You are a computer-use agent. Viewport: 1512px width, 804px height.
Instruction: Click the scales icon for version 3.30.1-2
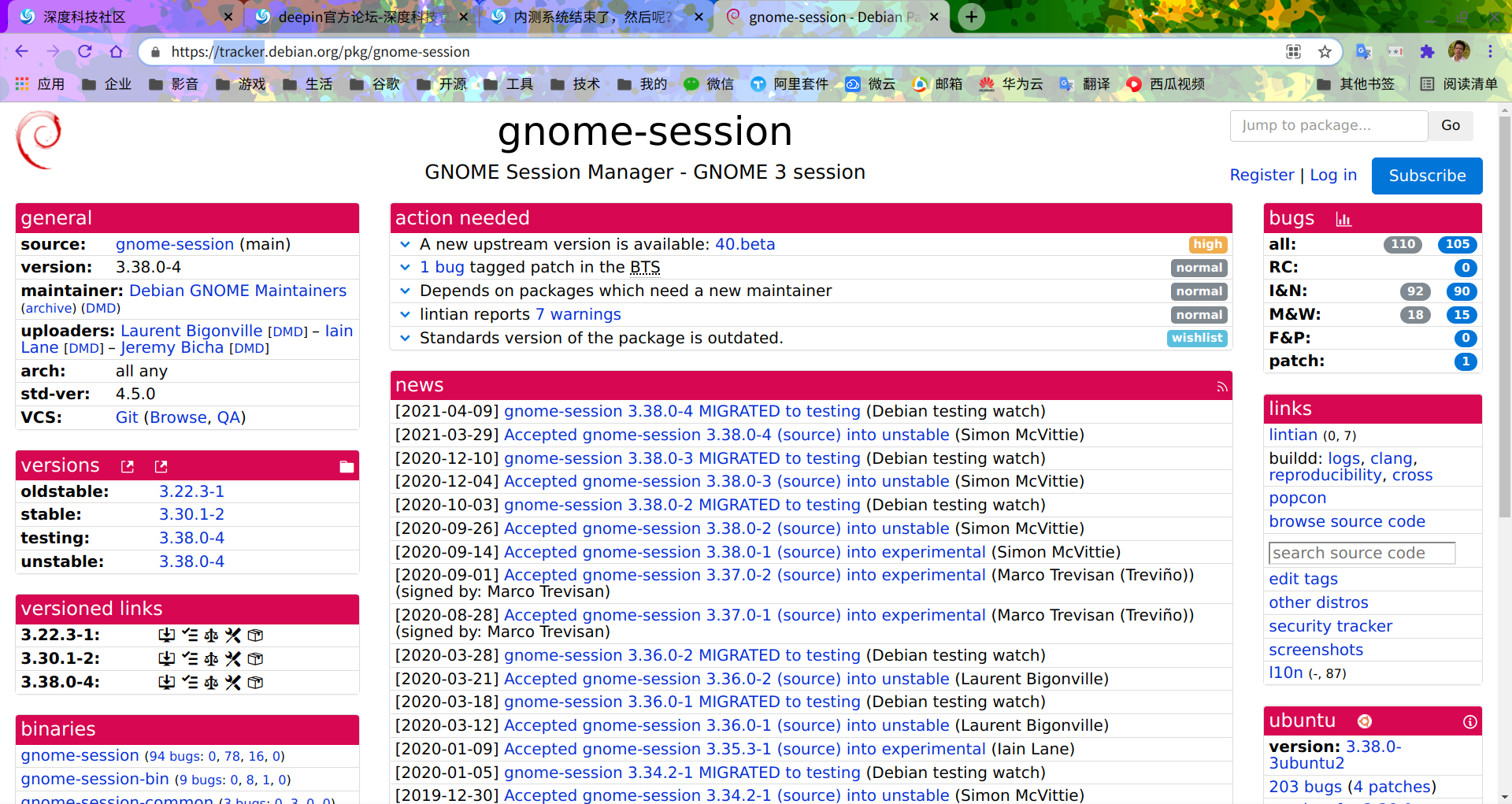tap(211, 658)
